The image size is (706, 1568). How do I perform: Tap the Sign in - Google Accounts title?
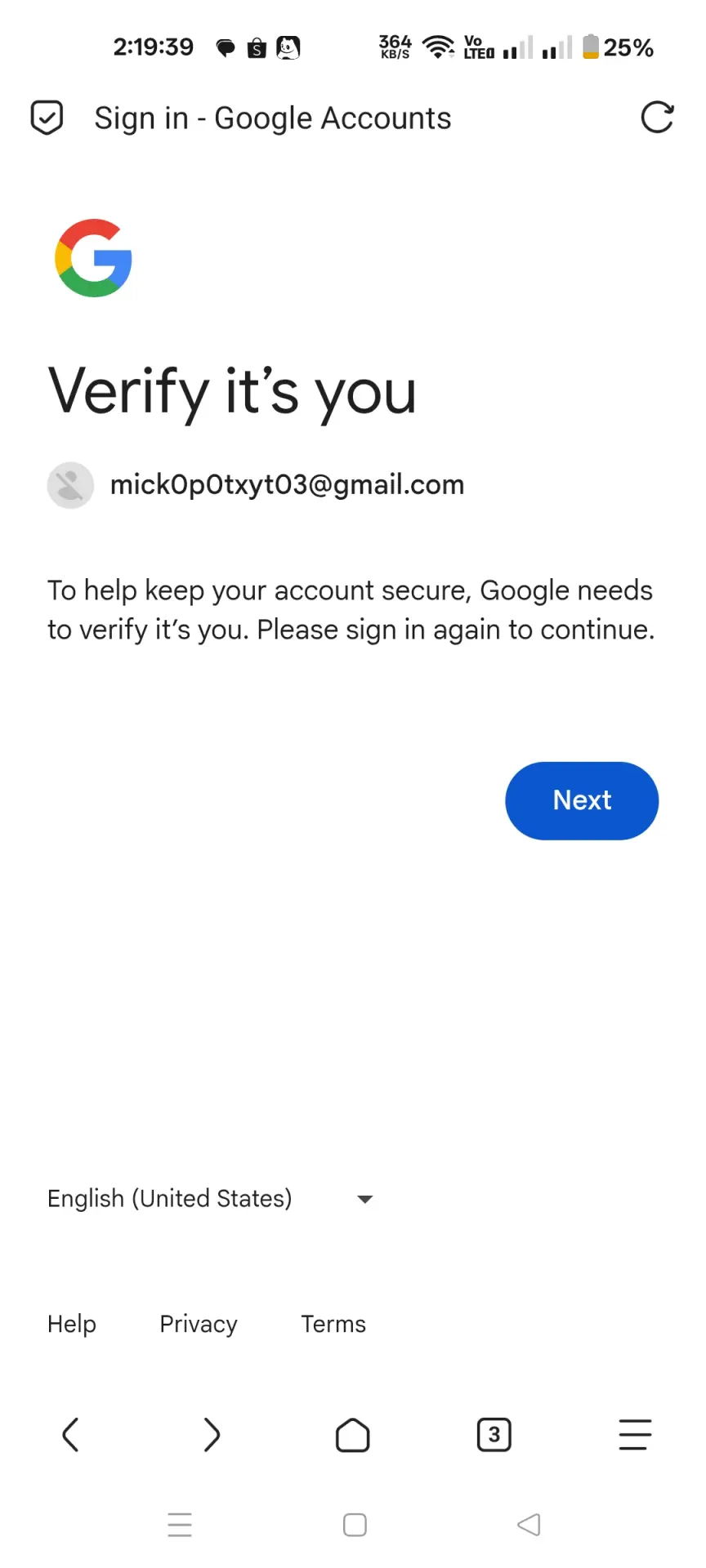tap(273, 118)
